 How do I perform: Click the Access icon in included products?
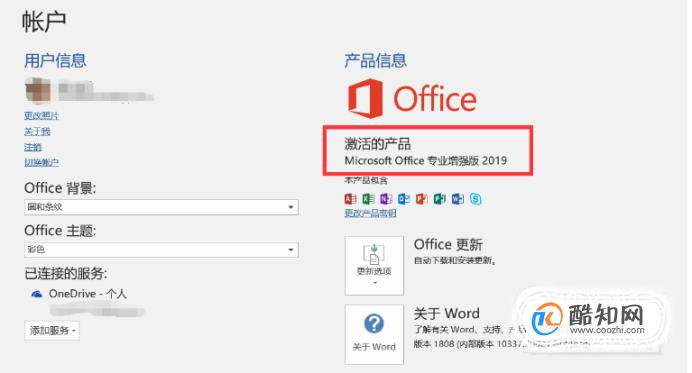pos(350,199)
